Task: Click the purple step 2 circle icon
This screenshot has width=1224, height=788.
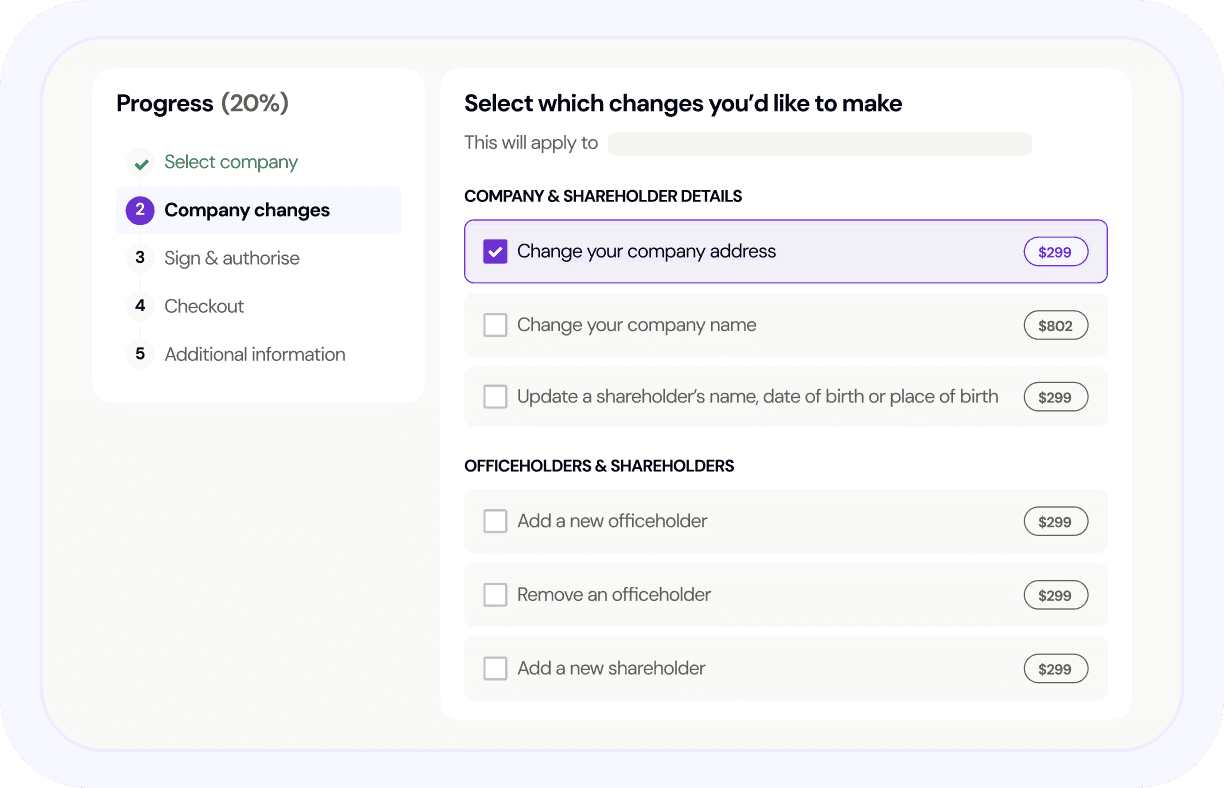Action: point(140,210)
